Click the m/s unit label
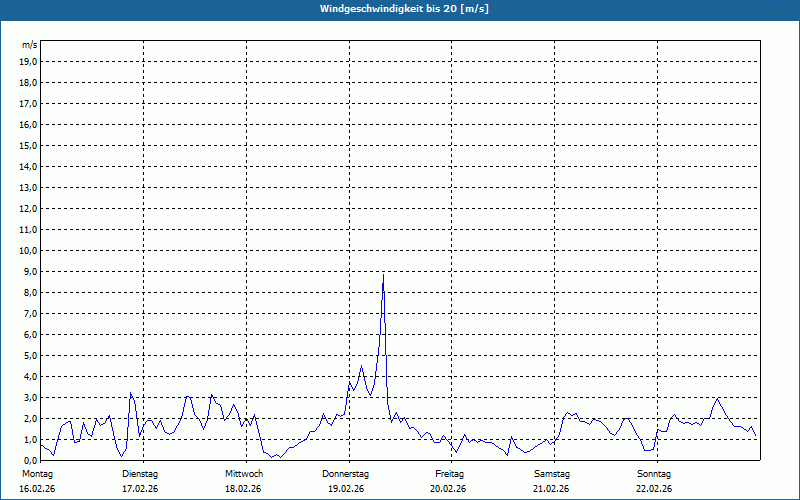 click(x=30, y=45)
